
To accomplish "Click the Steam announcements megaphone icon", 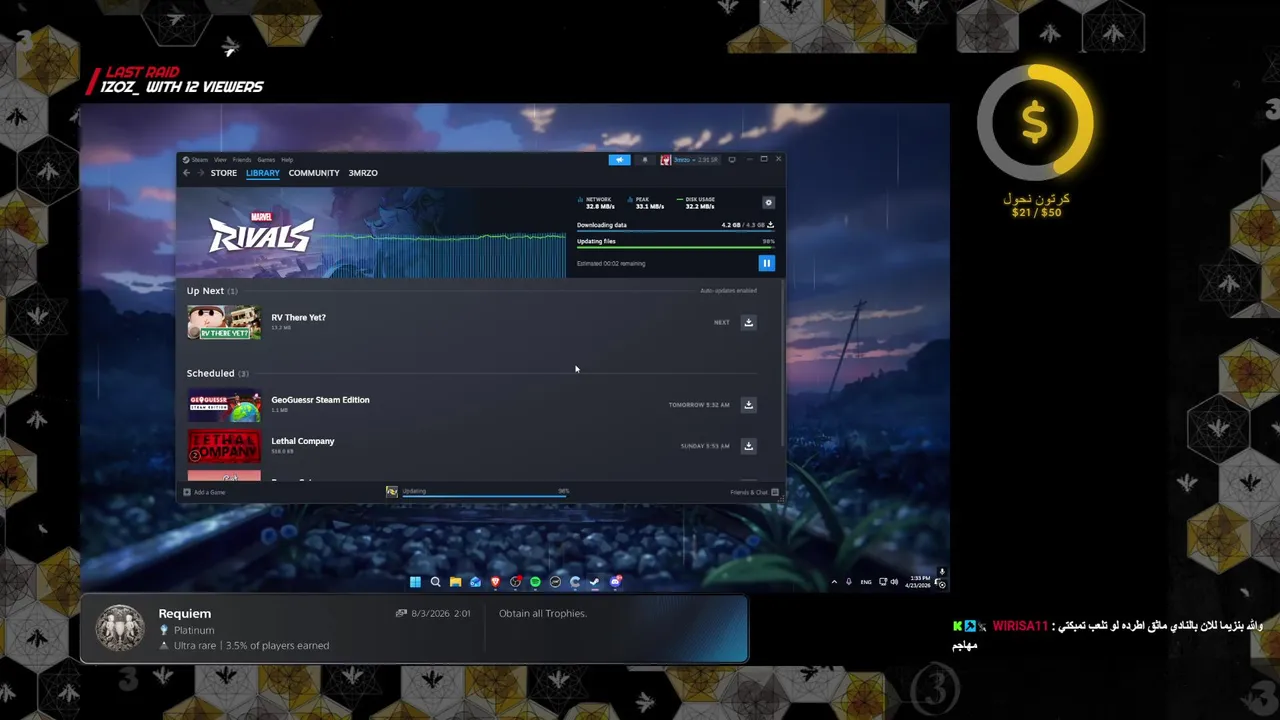I will (619, 159).
